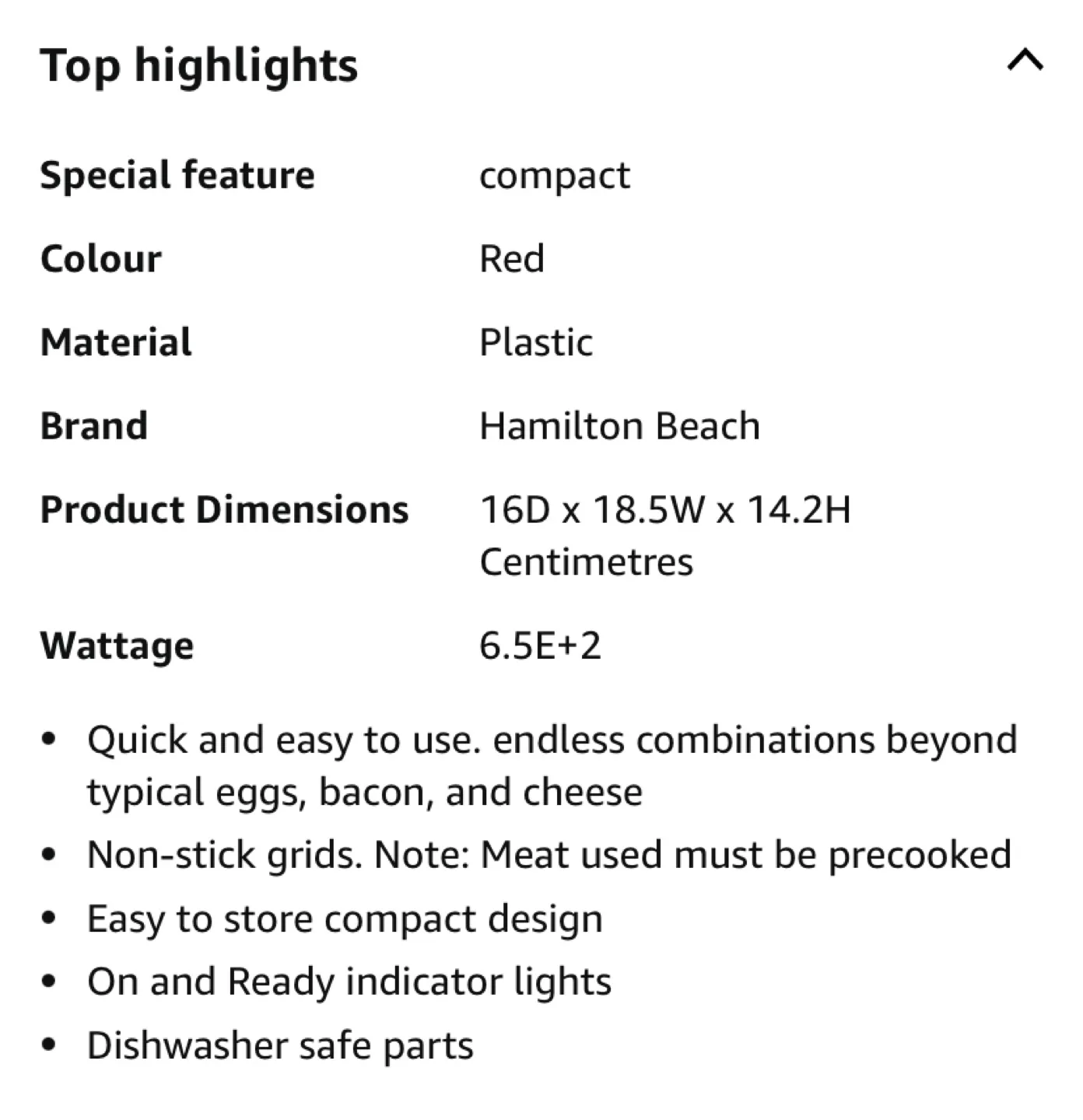Select the Special feature label
The width and height of the screenshot is (1083, 1120).
177,176
